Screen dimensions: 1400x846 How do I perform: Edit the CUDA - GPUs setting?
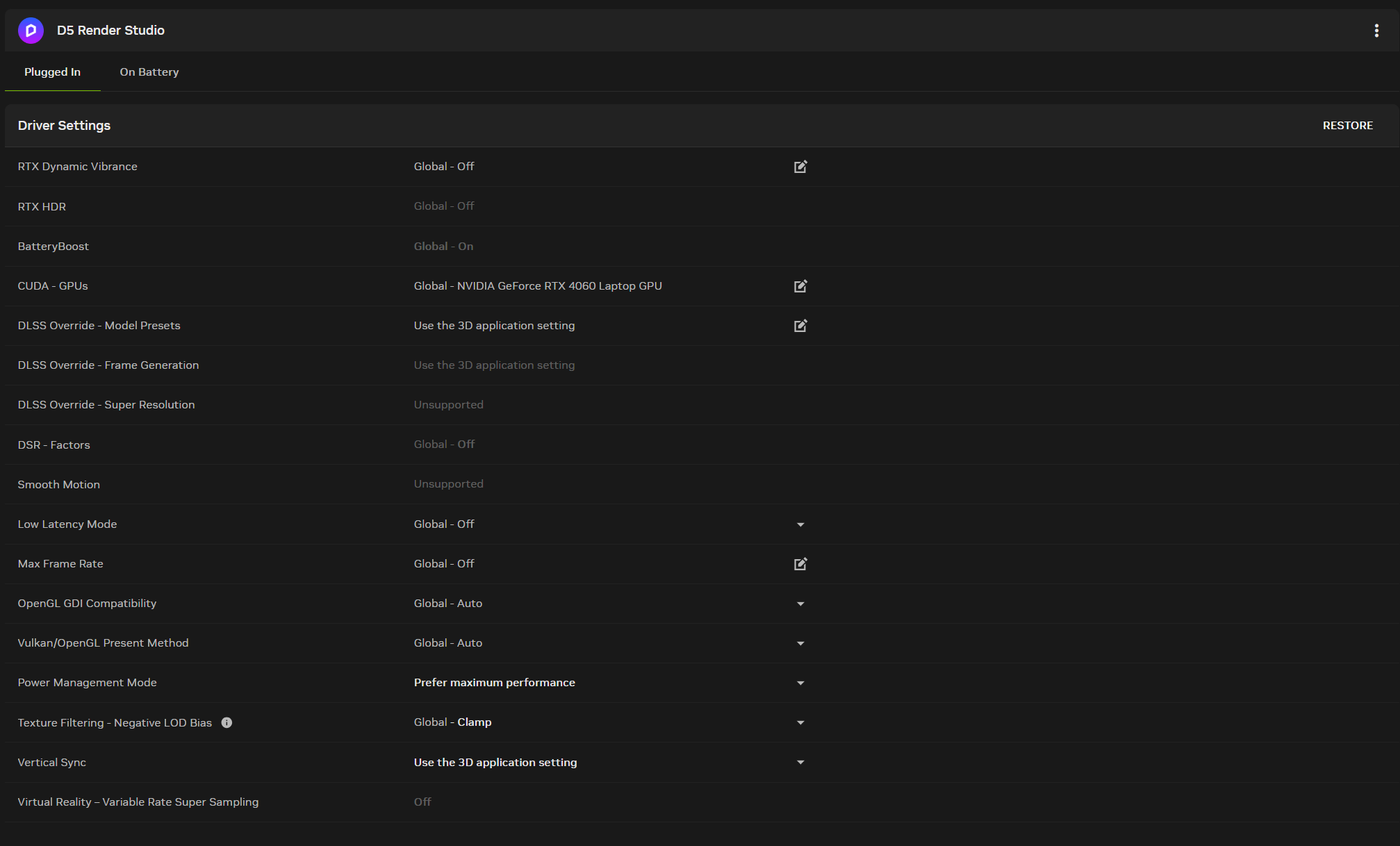800,286
